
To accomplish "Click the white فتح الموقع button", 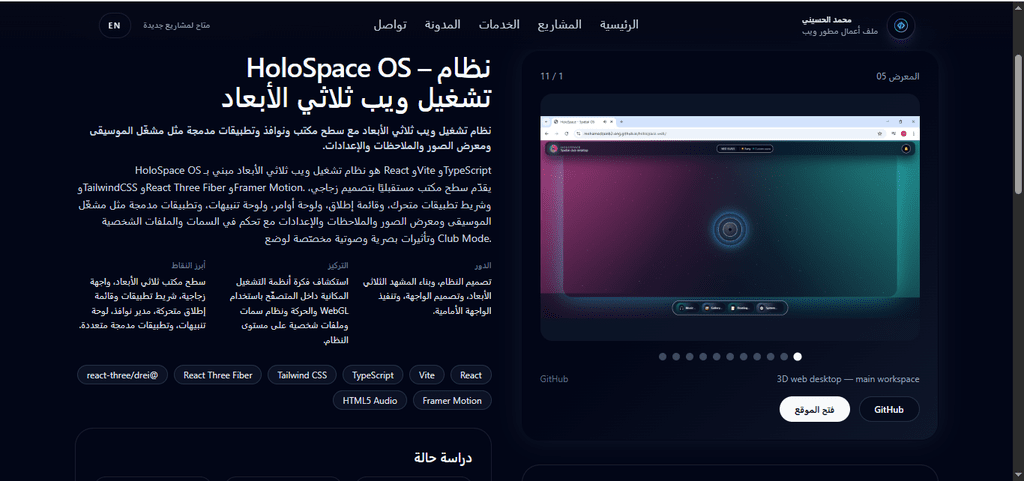I will pos(814,409).
